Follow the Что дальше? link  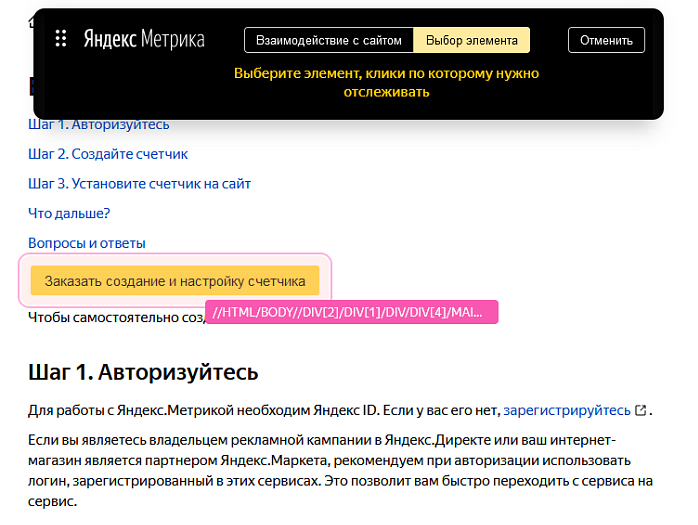click(69, 213)
